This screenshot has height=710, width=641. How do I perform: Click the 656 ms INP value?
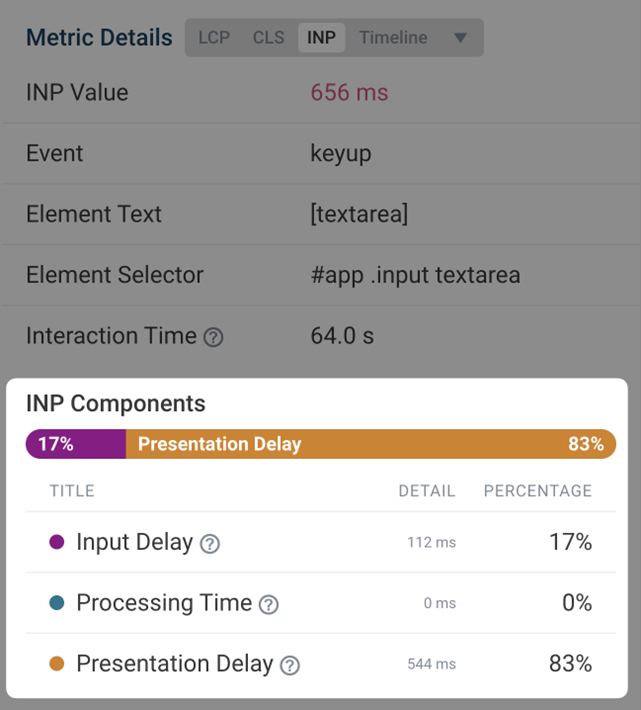pyautogui.click(x=349, y=93)
